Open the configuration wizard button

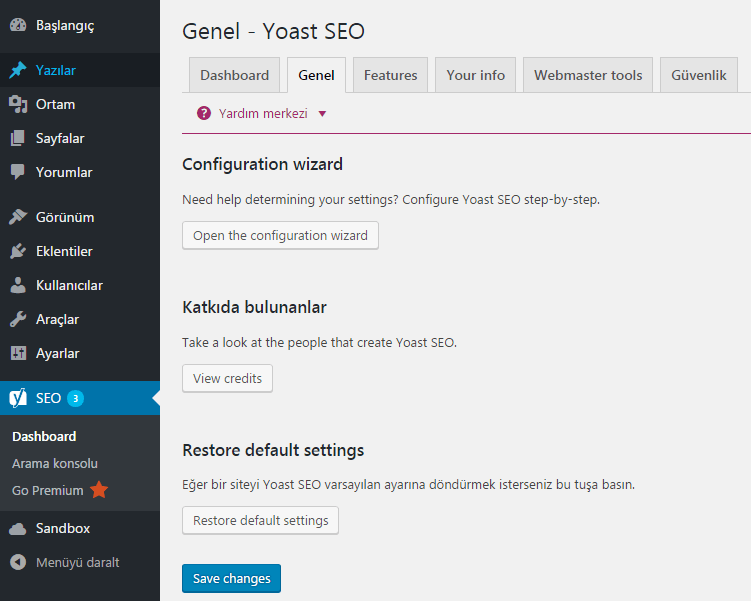pyautogui.click(x=280, y=235)
